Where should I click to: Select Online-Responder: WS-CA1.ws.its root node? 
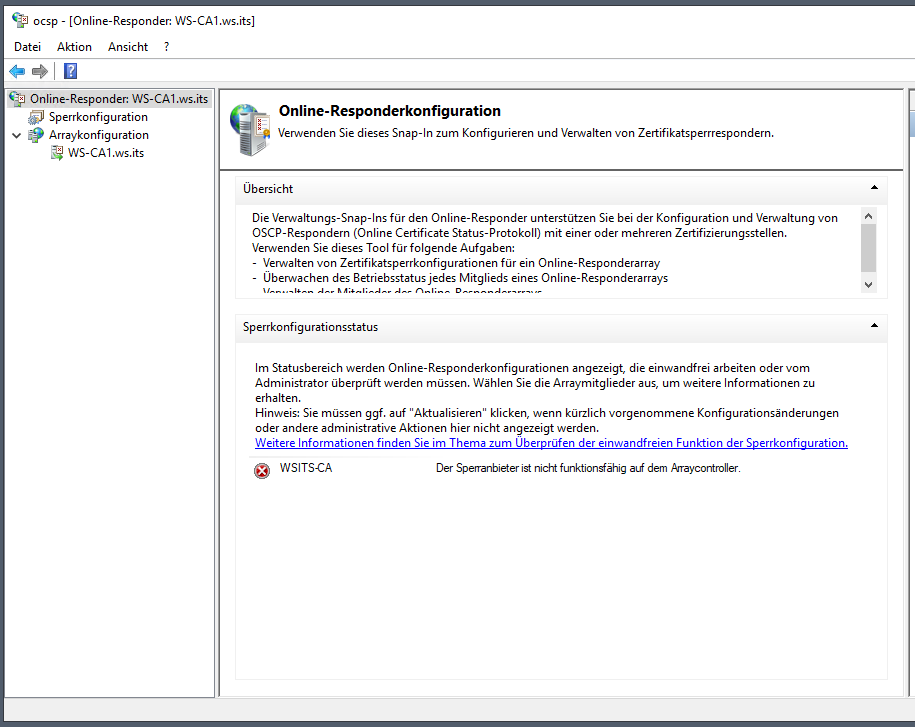[119, 99]
